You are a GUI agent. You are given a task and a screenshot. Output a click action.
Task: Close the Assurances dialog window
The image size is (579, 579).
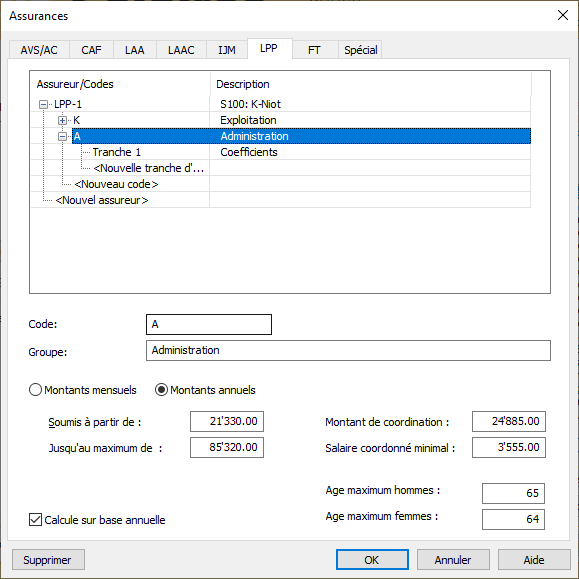pyautogui.click(x=563, y=16)
